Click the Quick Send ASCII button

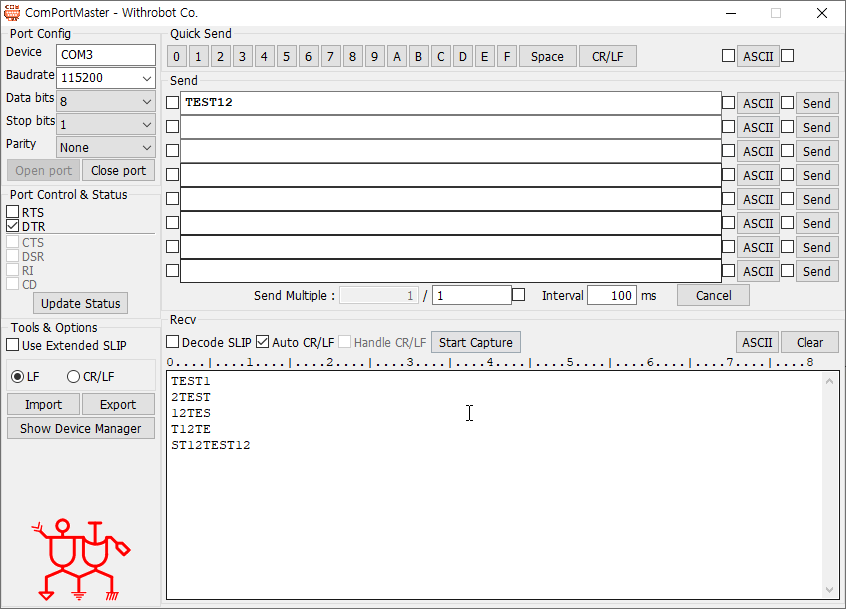(x=758, y=56)
